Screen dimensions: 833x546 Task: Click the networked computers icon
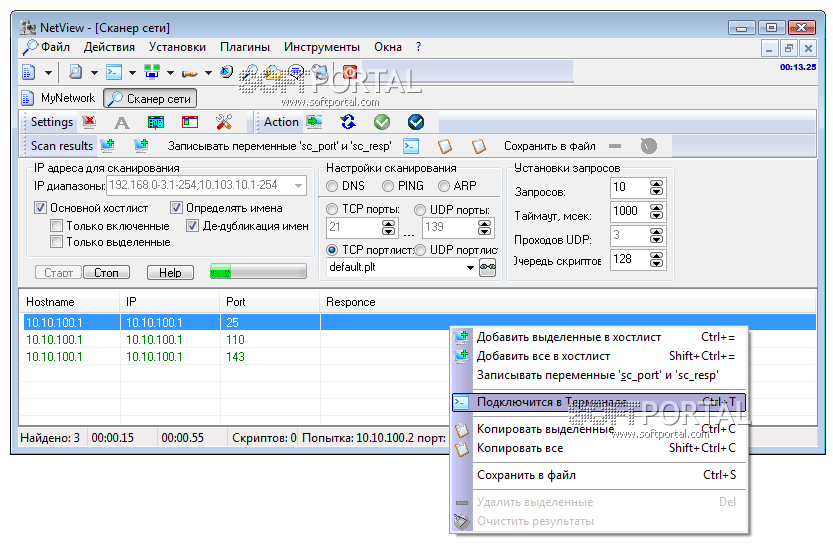coord(152,72)
